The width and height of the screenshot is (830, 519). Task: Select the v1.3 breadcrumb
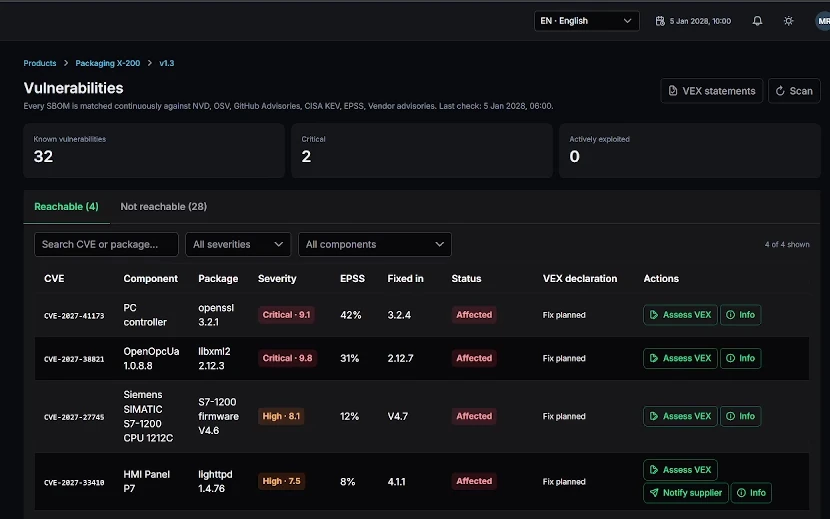pos(167,63)
